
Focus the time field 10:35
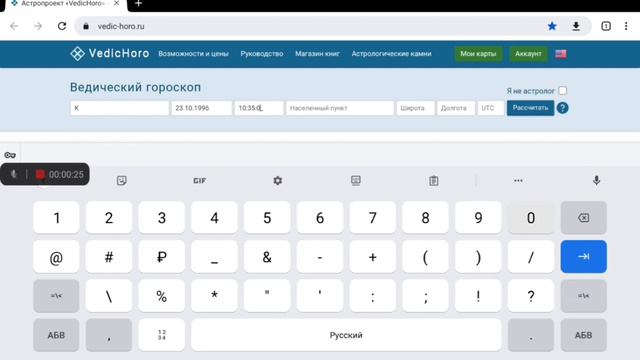pos(258,108)
